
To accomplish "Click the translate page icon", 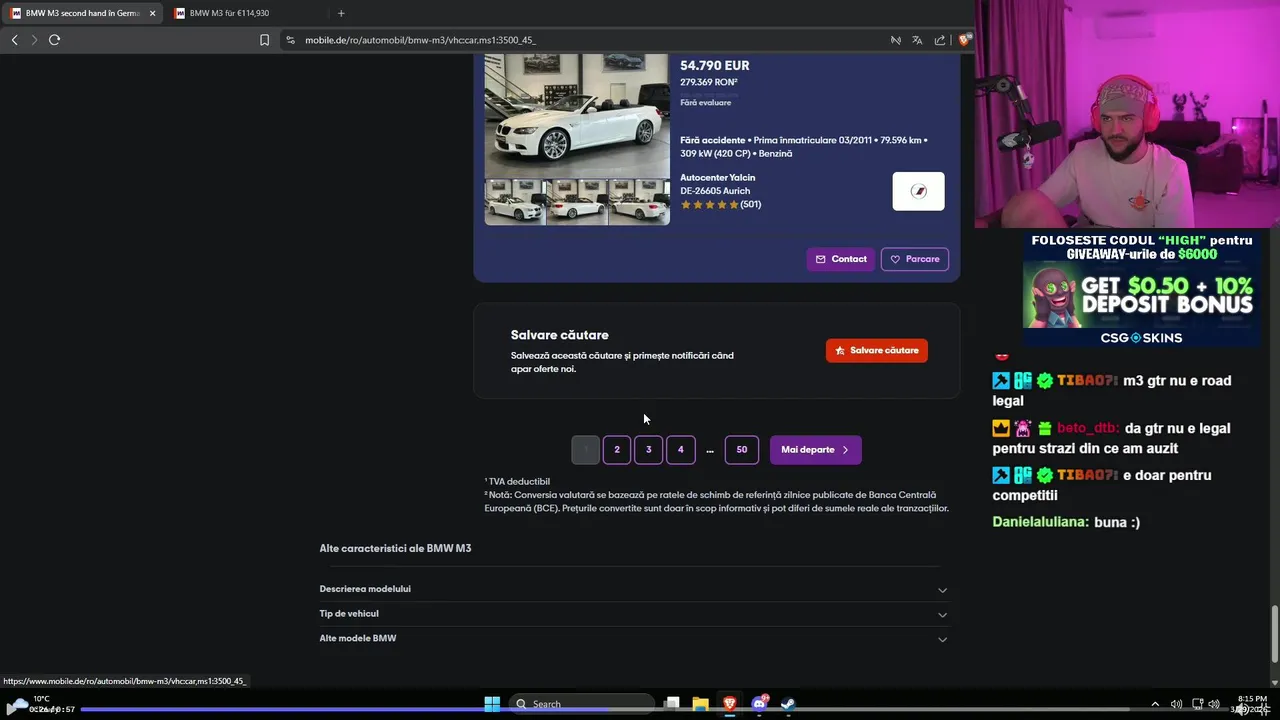I will pyautogui.click(x=917, y=40).
